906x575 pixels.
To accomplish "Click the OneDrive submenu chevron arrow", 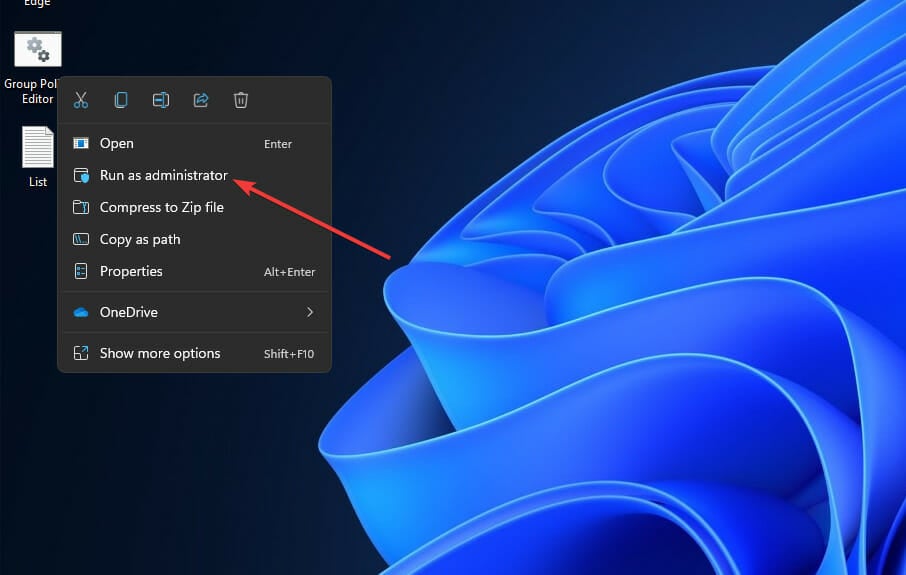I will (x=310, y=312).
